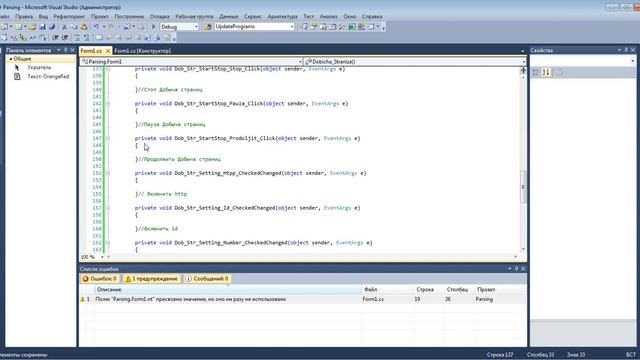This screenshot has height=360, width=640.
Task: Click the Copy toolbar icon
Action: click(x=74, y=27)
